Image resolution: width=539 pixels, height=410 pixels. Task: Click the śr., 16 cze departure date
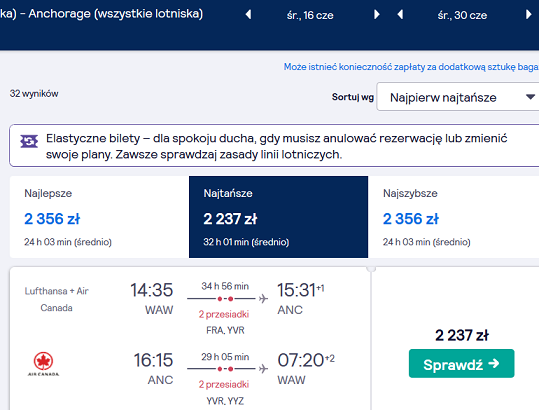click(310, 15)
